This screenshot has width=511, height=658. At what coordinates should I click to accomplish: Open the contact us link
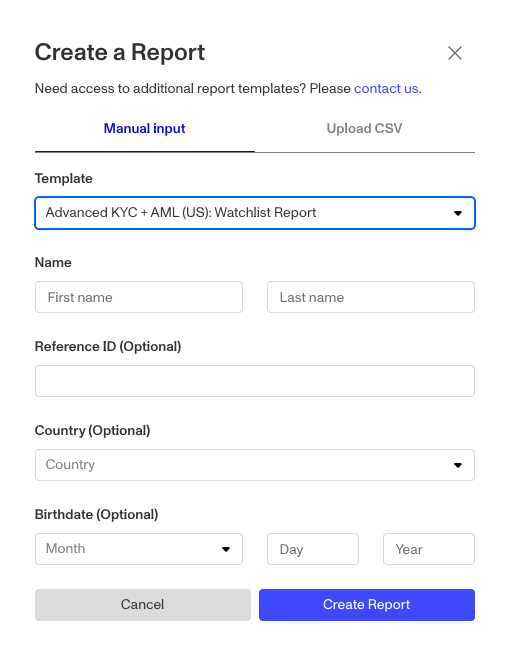(386, 89)
